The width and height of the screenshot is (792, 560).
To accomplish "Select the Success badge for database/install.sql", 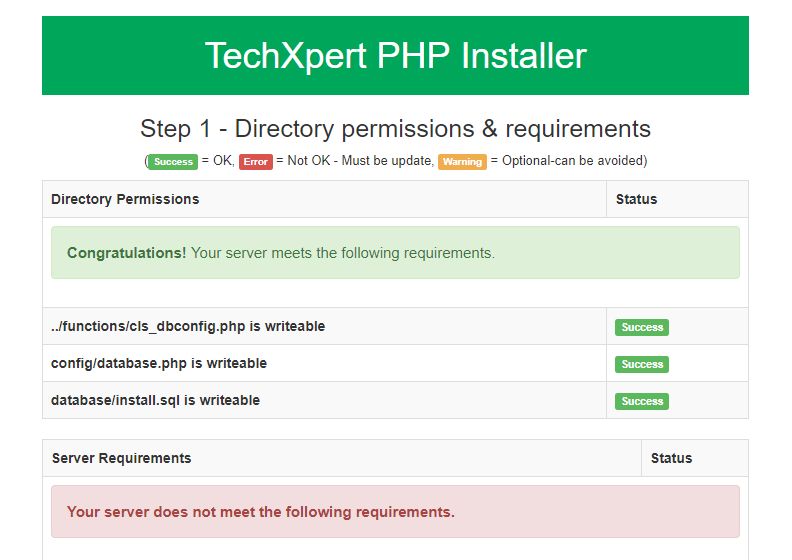I will (642, 401).
